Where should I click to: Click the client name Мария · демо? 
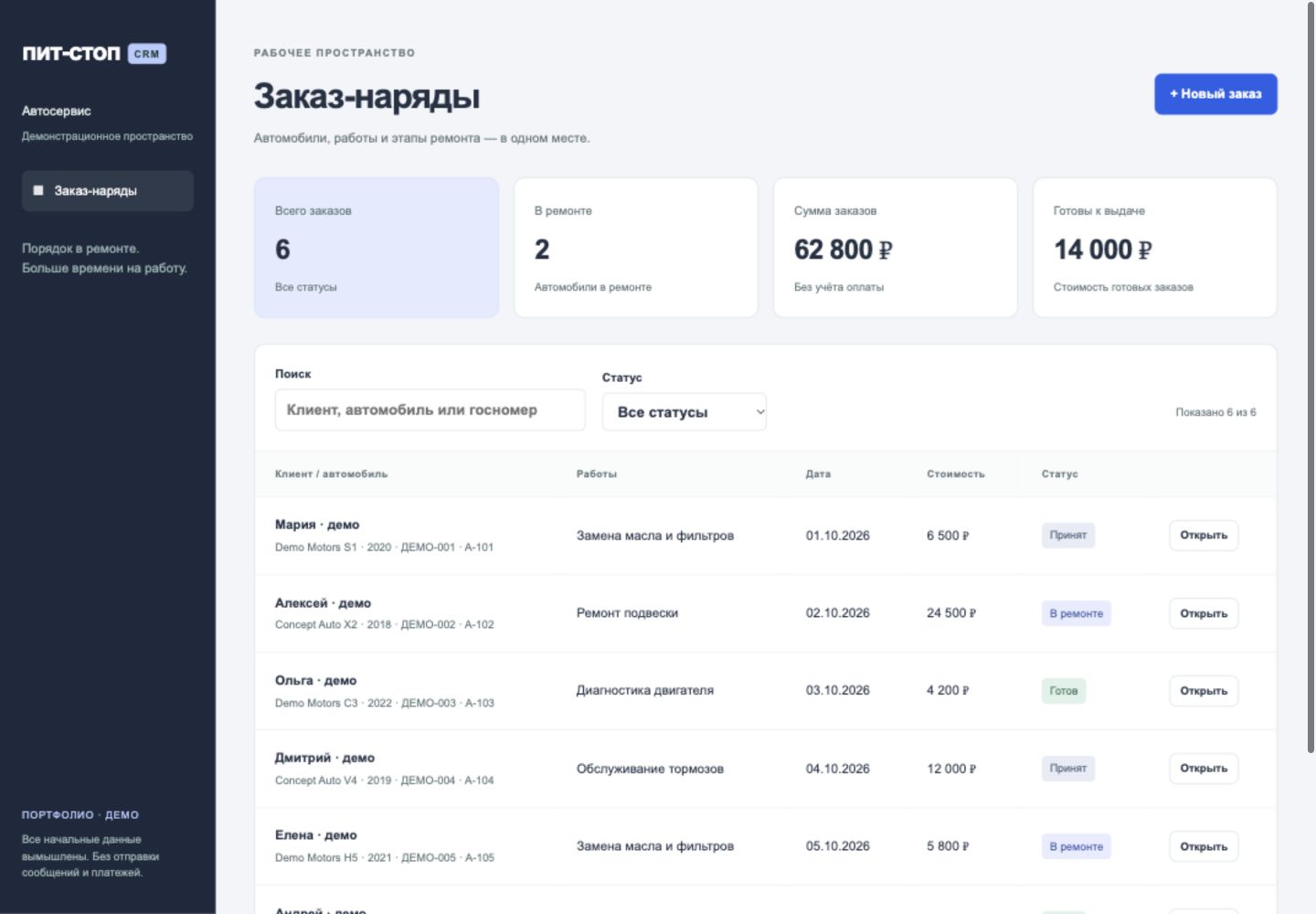click(x=317, y=525)
